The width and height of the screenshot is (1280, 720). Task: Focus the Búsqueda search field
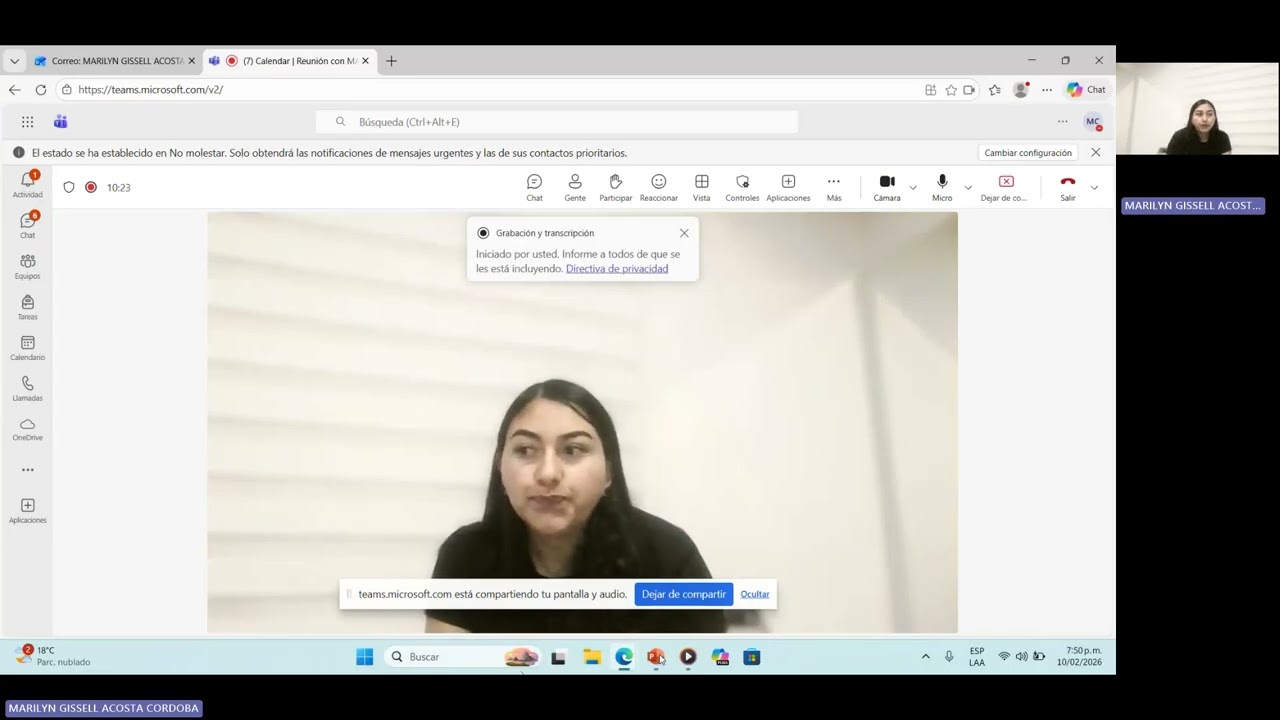coord(557,122)
